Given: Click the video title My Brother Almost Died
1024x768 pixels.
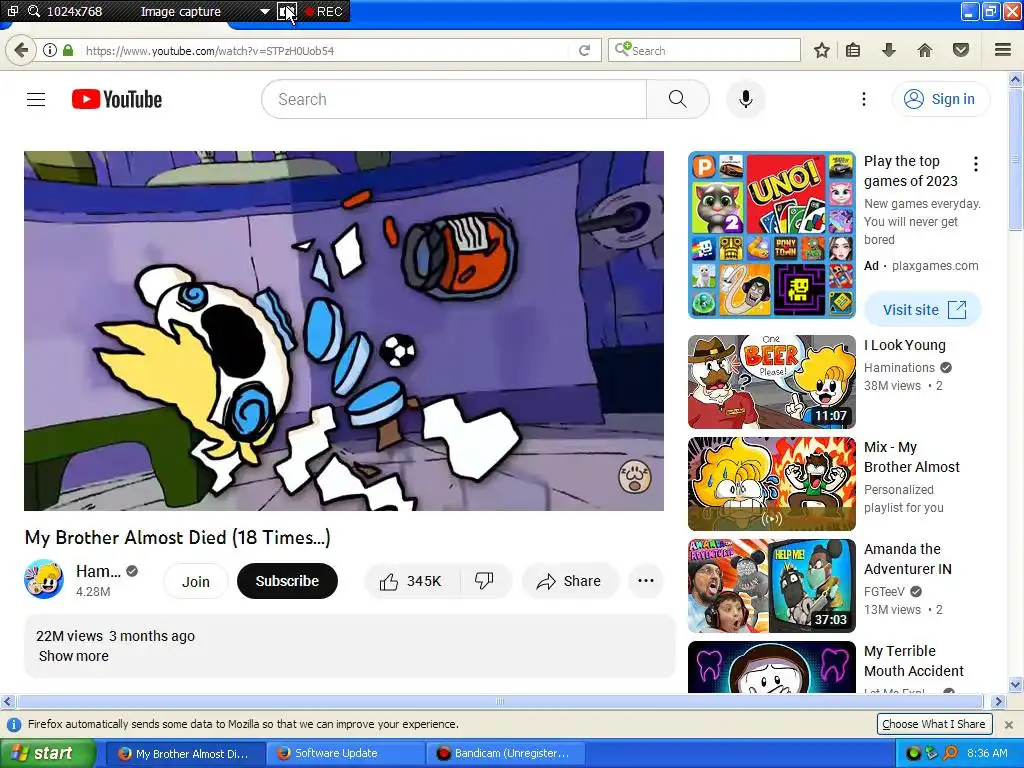Looking at the screenshot, I should pos(178,537).
